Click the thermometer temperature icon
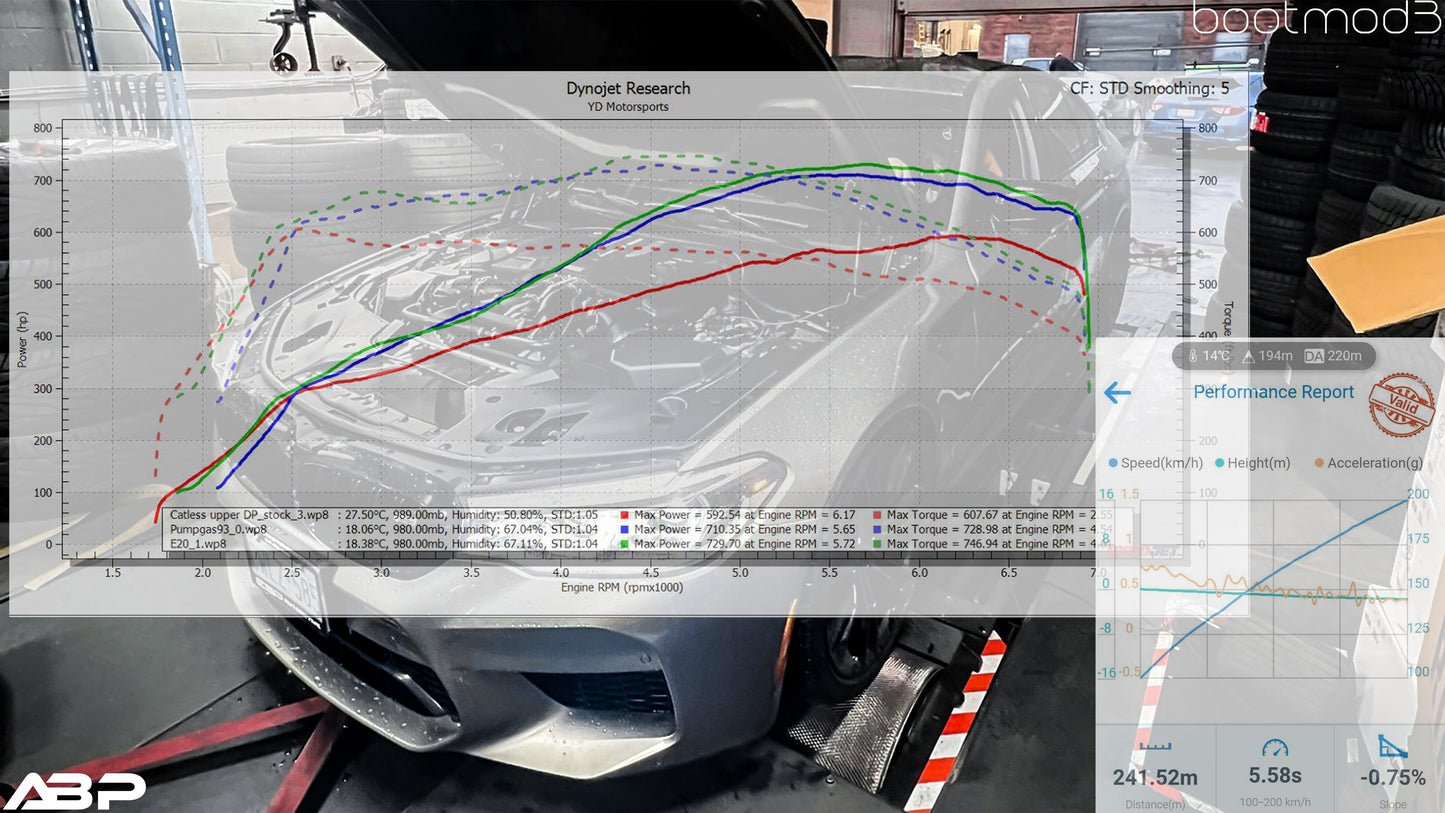The width and height of the screenshot is (1445, 813). (x=1192, y=356)
